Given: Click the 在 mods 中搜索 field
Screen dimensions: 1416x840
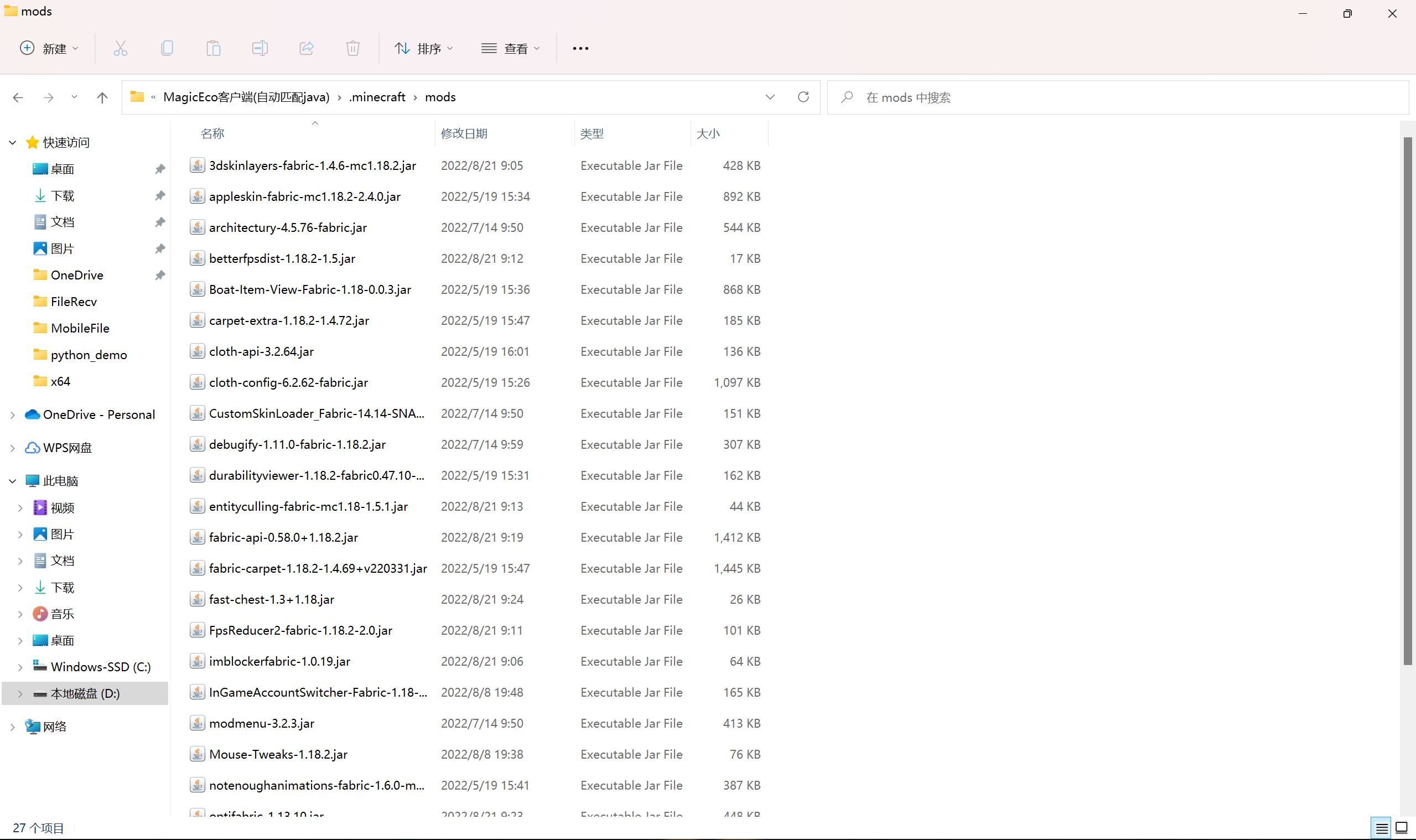Looking at the screenshot, I should click(x=1118, y=97).
